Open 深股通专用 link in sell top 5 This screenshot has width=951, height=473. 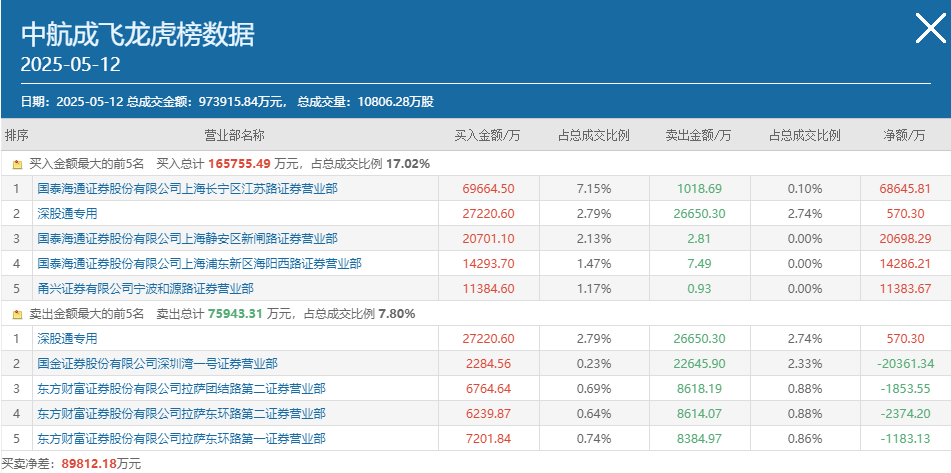[x=67, y=338]
